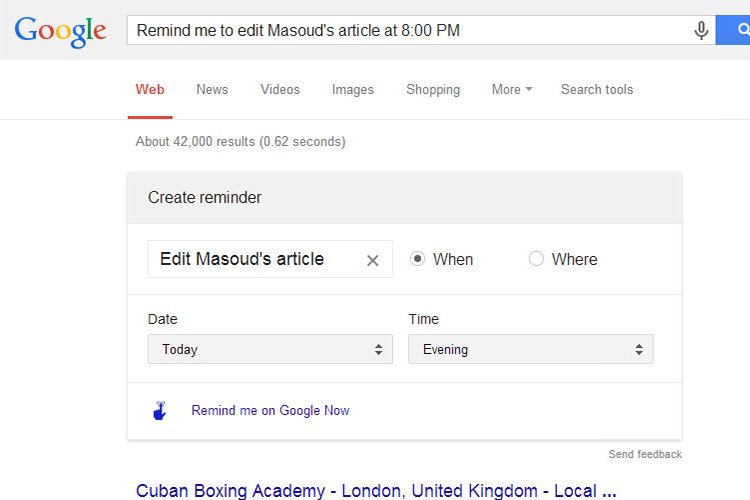Click into the Google search query field

pos(409,30)
